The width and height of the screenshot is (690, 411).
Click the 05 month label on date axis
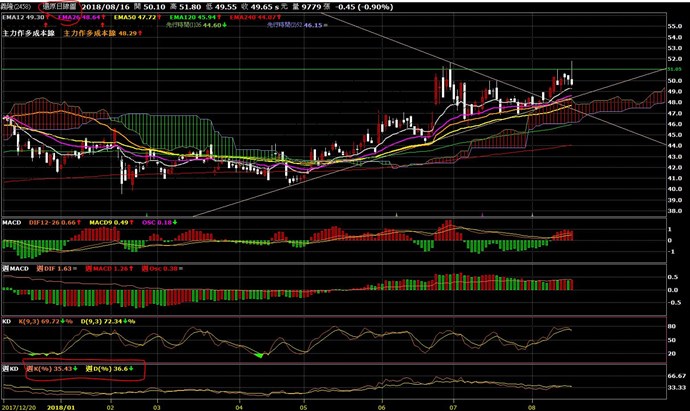tap(304, 407)
